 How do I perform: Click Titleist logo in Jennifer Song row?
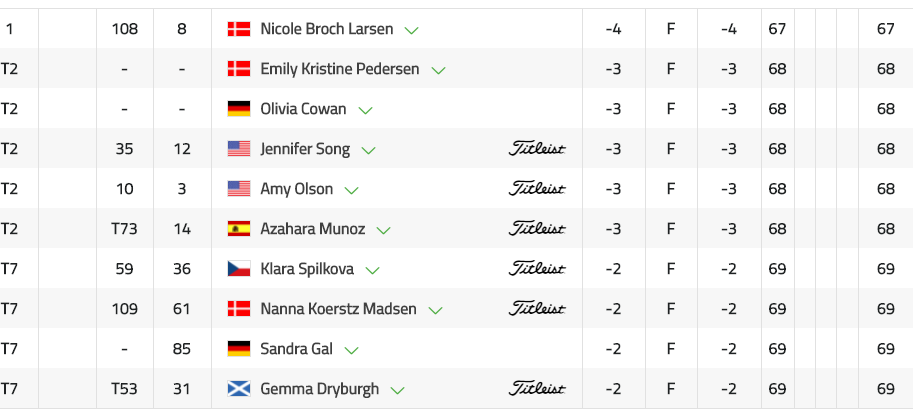(x=537, y=149)
